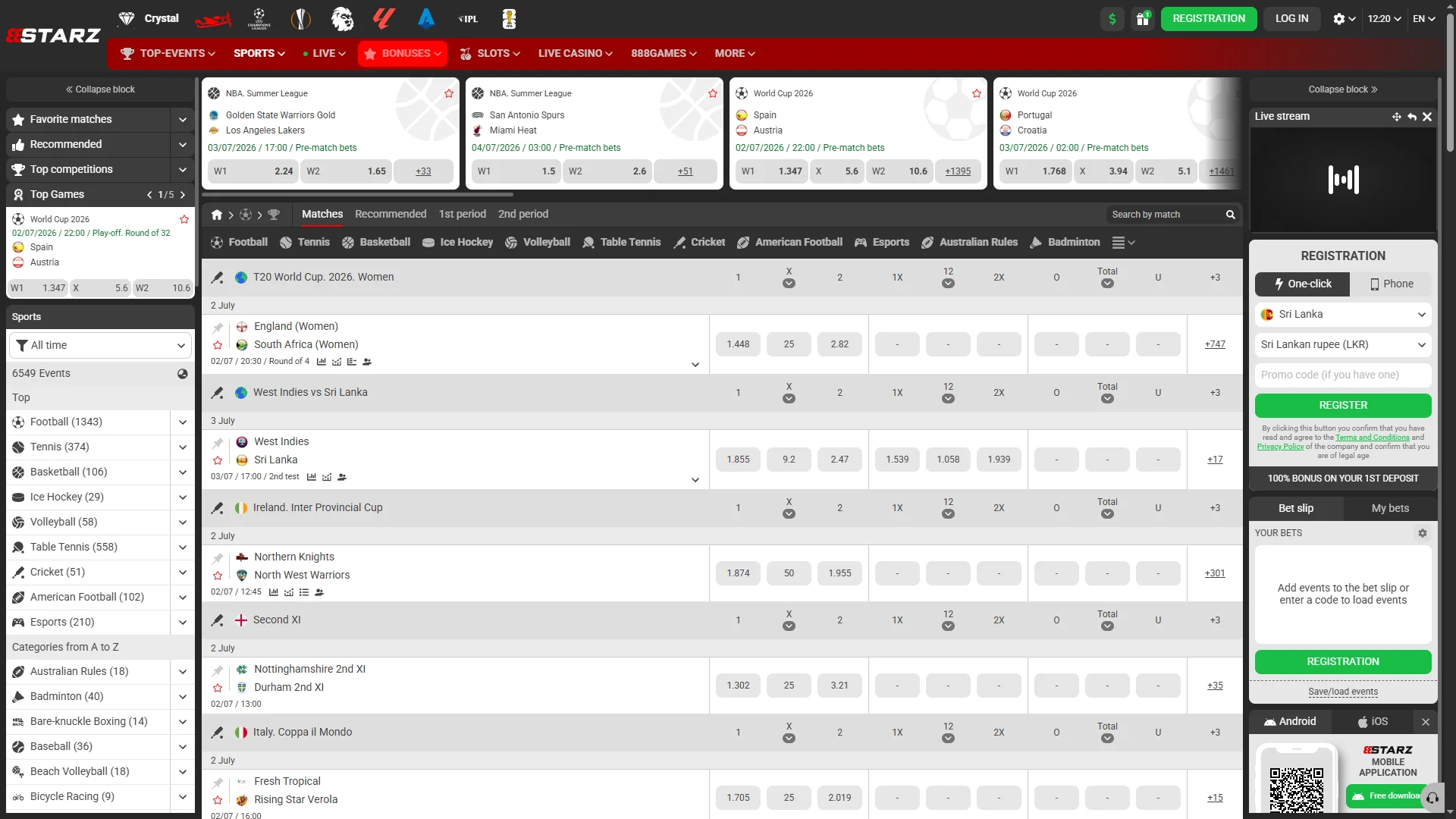The width and height of the screenshot is (1456, 819).
Task: Focus the Search by match field
Action: 1165,215
